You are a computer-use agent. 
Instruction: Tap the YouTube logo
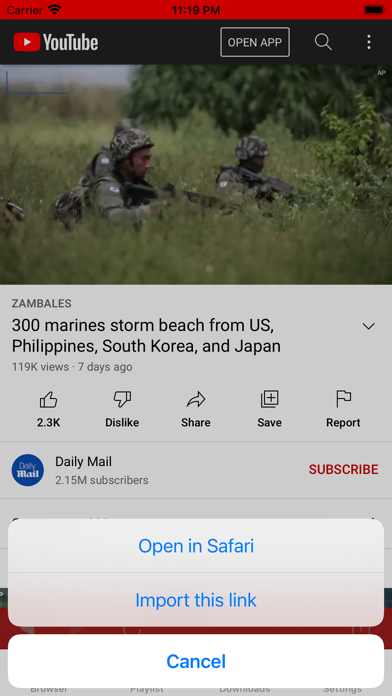(x=55, y=42)
